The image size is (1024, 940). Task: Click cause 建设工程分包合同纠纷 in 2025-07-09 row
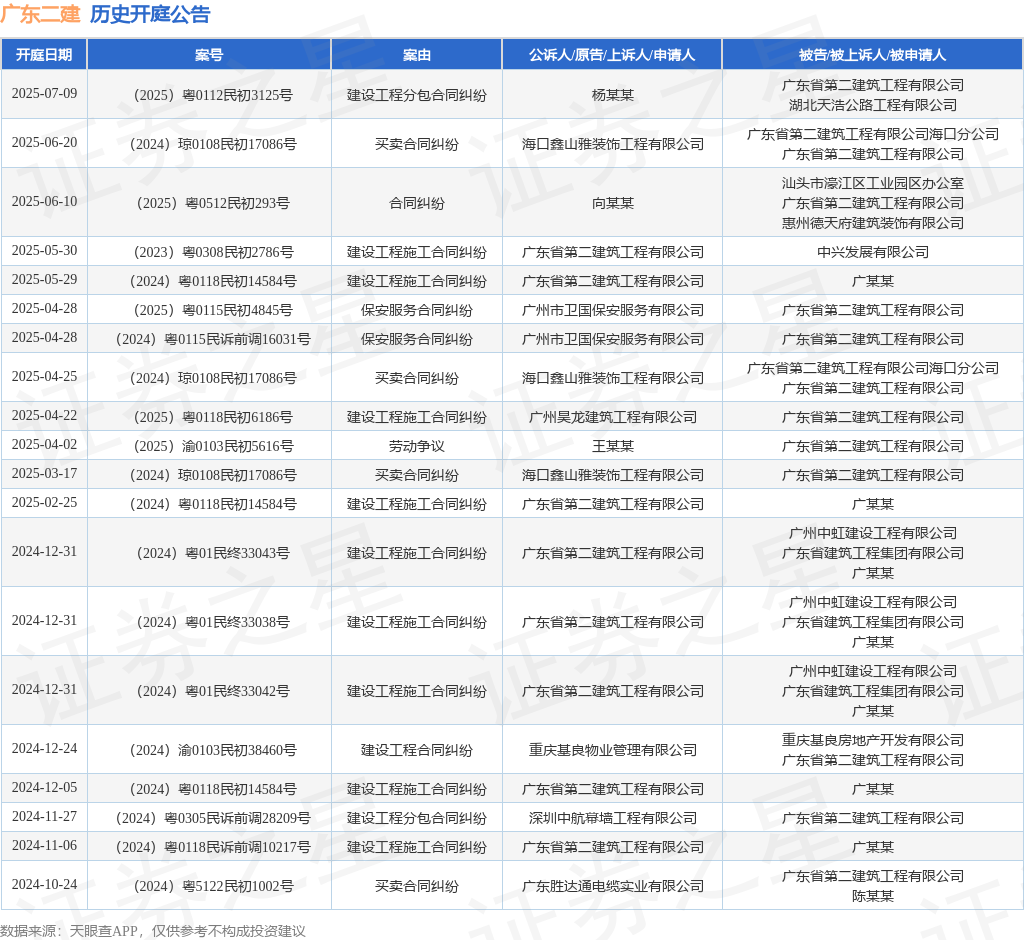[x=417, y=95]
